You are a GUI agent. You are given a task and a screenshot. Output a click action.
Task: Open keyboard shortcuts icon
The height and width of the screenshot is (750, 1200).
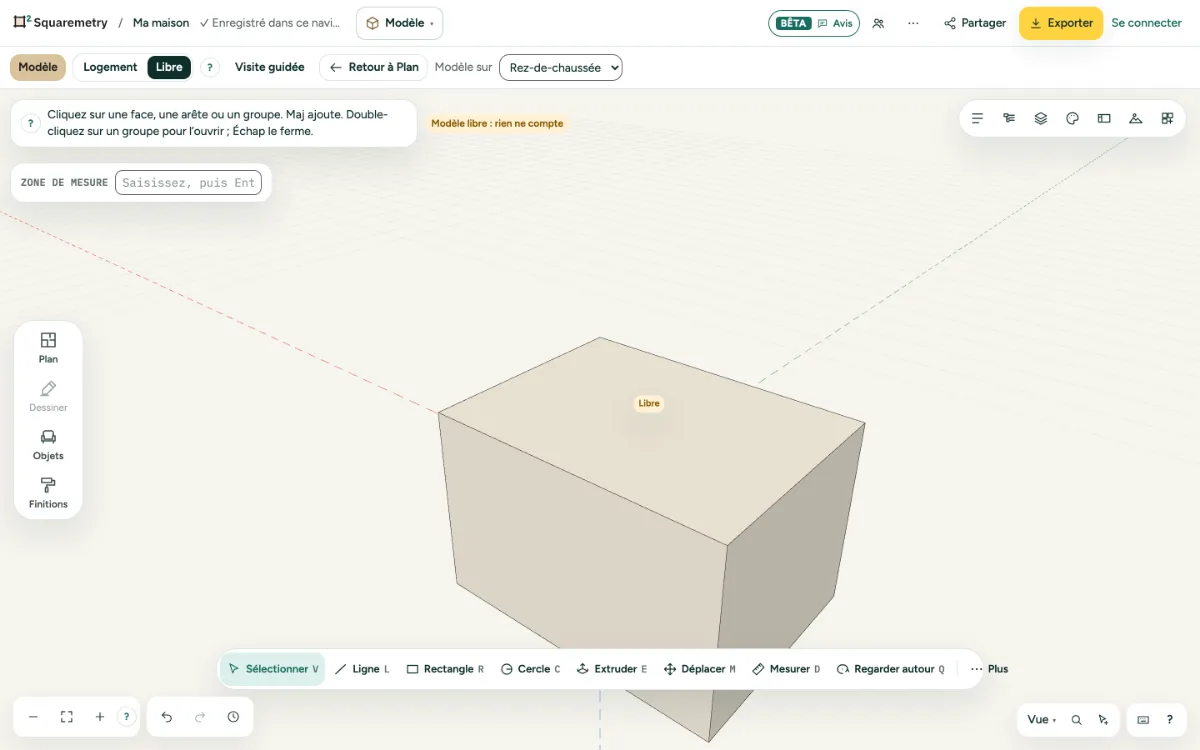coord(1143,720)
